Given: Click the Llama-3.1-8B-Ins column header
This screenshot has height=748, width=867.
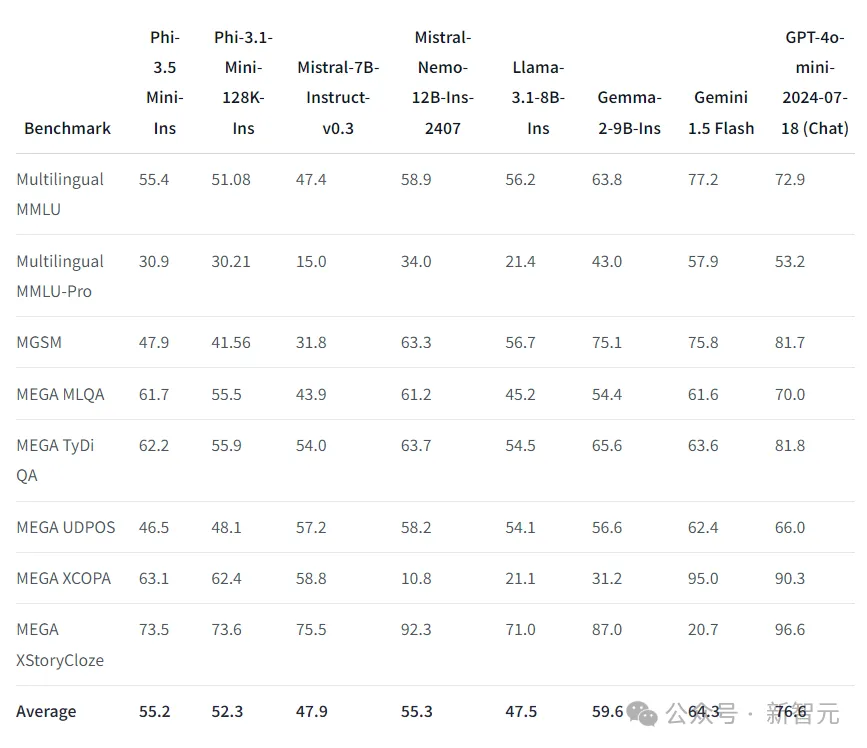Looking at the screenshot, I should 538,98.
